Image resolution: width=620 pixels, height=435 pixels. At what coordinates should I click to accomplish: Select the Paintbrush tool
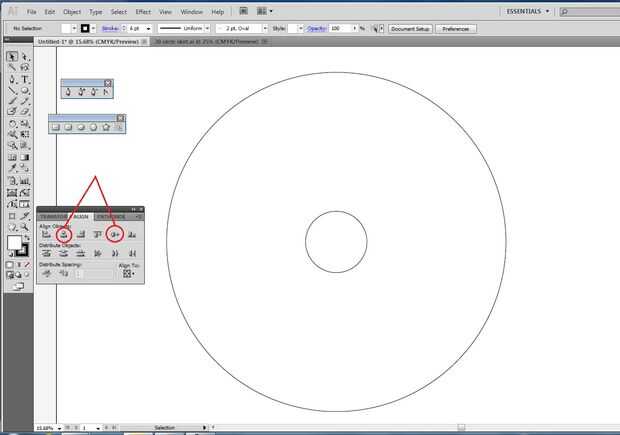tap(12, 101)
